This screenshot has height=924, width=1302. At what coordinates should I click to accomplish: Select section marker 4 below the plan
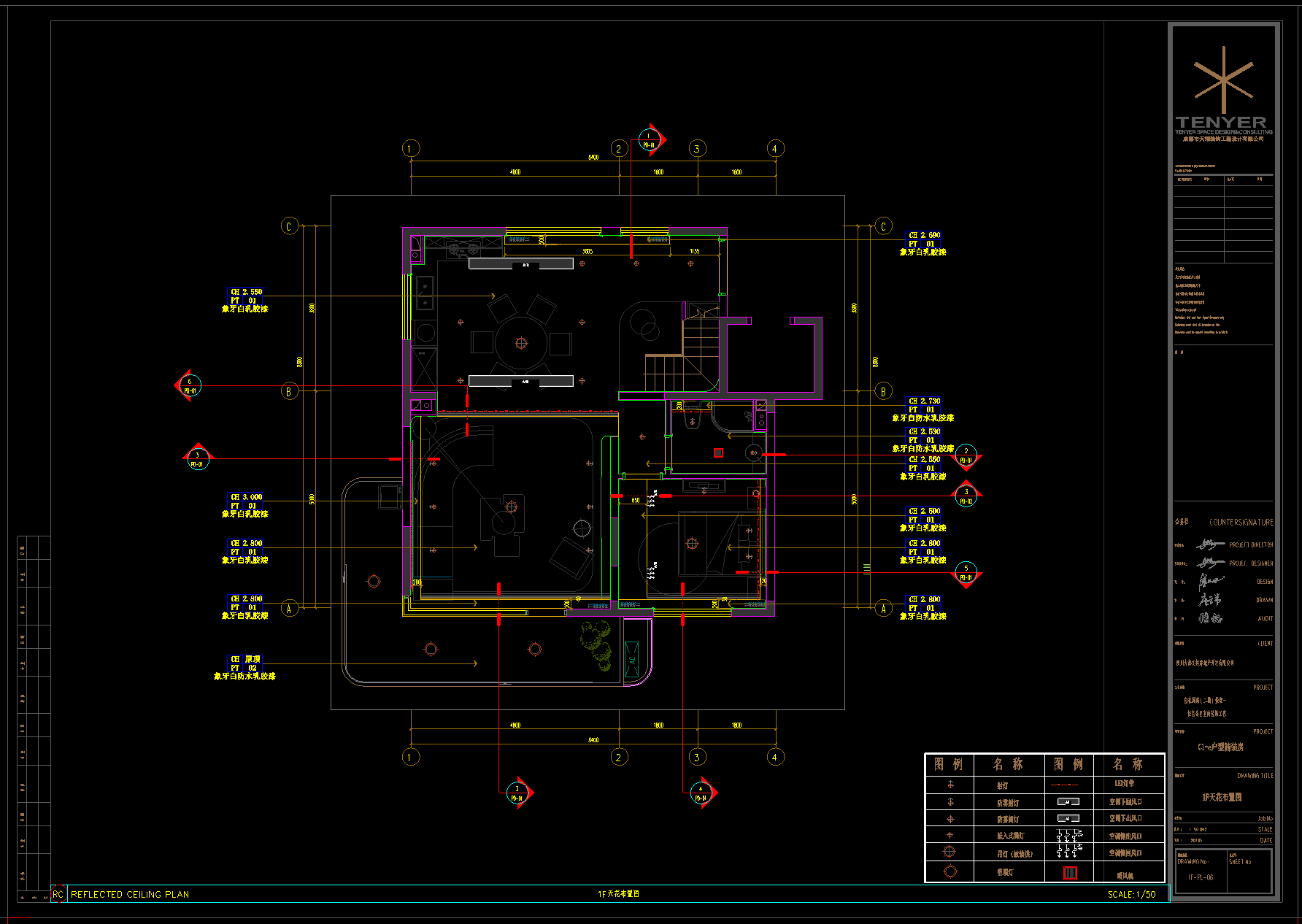[x=702, y=793]
